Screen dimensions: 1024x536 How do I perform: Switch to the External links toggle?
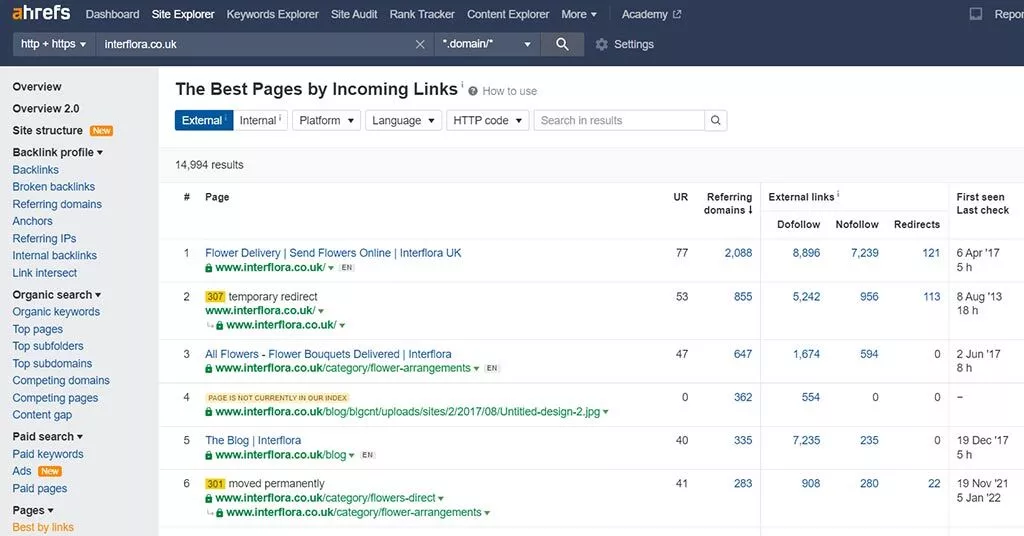point(203,120)
